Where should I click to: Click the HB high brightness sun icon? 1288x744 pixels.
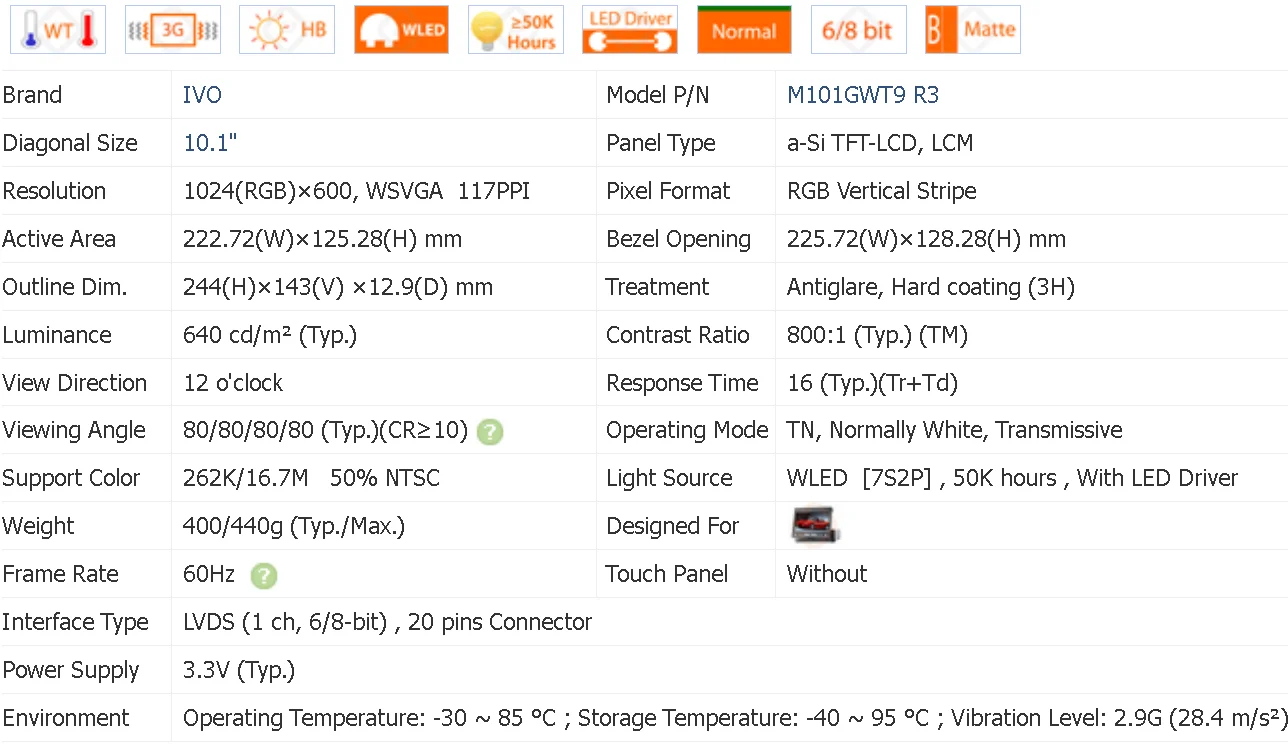[287, 30]
